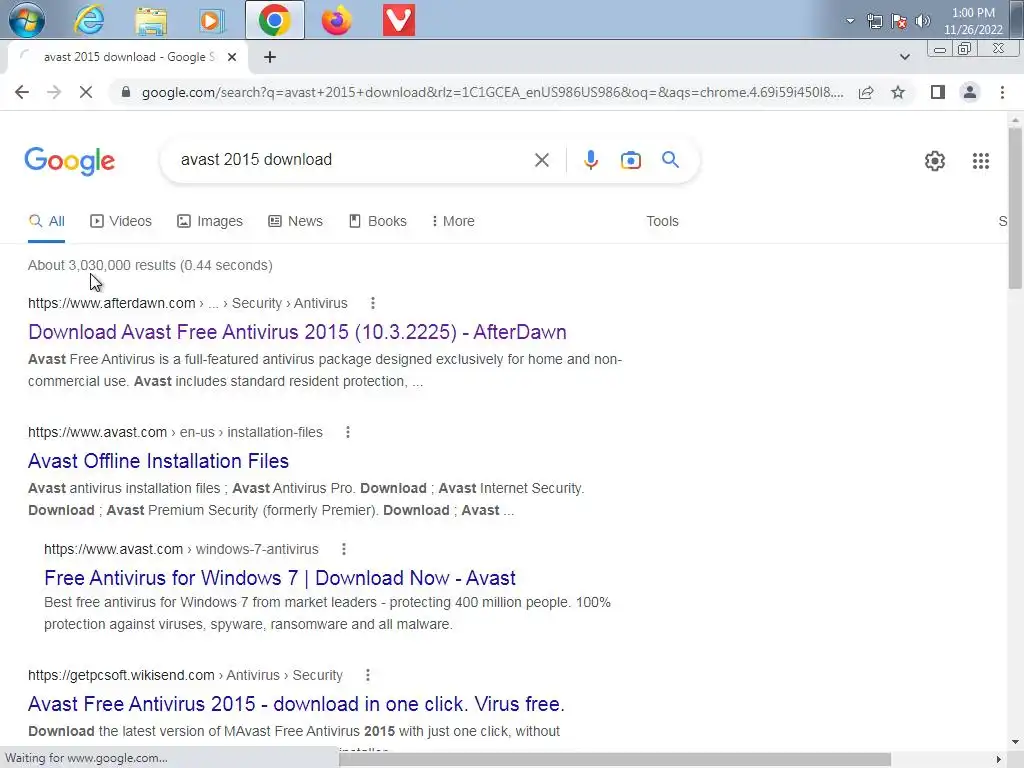
Task: Open Windows Media Player taskbar icon
Action: [212, 20]
